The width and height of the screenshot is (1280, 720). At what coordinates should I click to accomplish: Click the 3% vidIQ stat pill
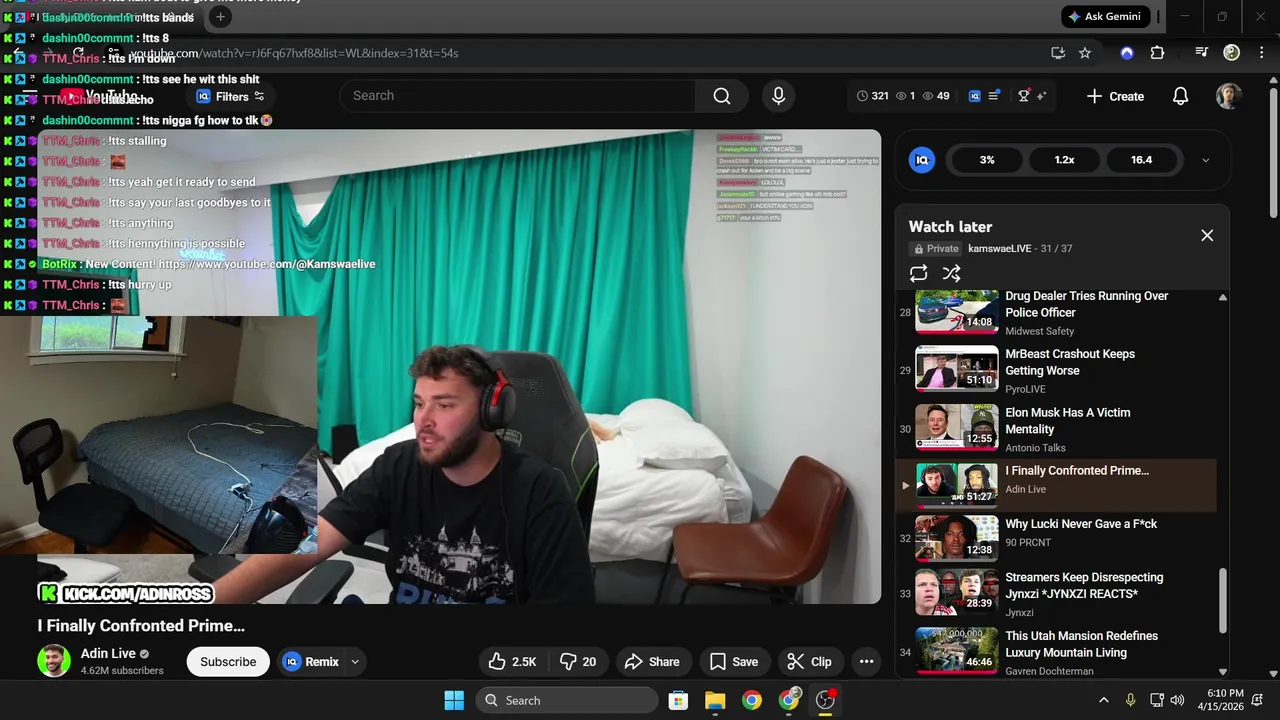click(x=987, y=160)
